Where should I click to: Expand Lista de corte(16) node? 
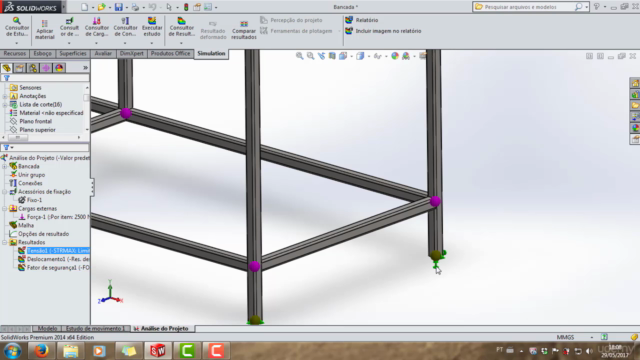[4, 105]
